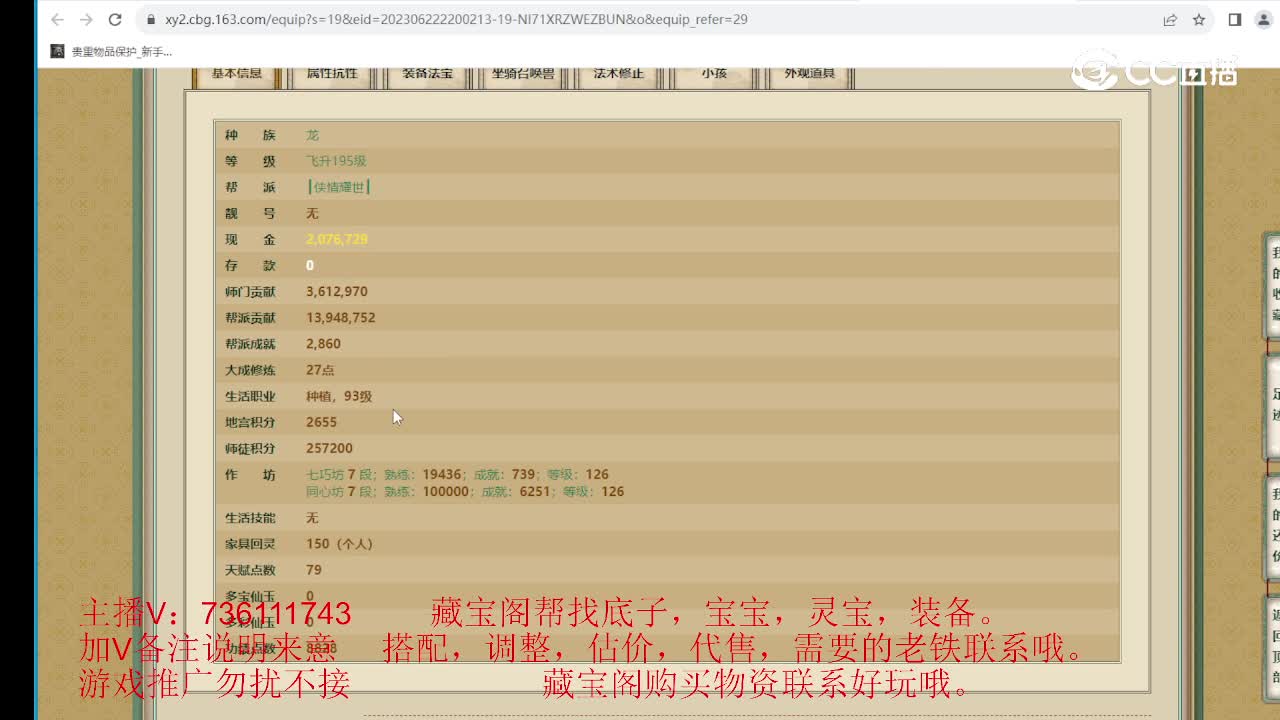This screenshot has height=720, width=1280.
Task: Click the 帮派成就 value 2,860
Action: point(323,344)
